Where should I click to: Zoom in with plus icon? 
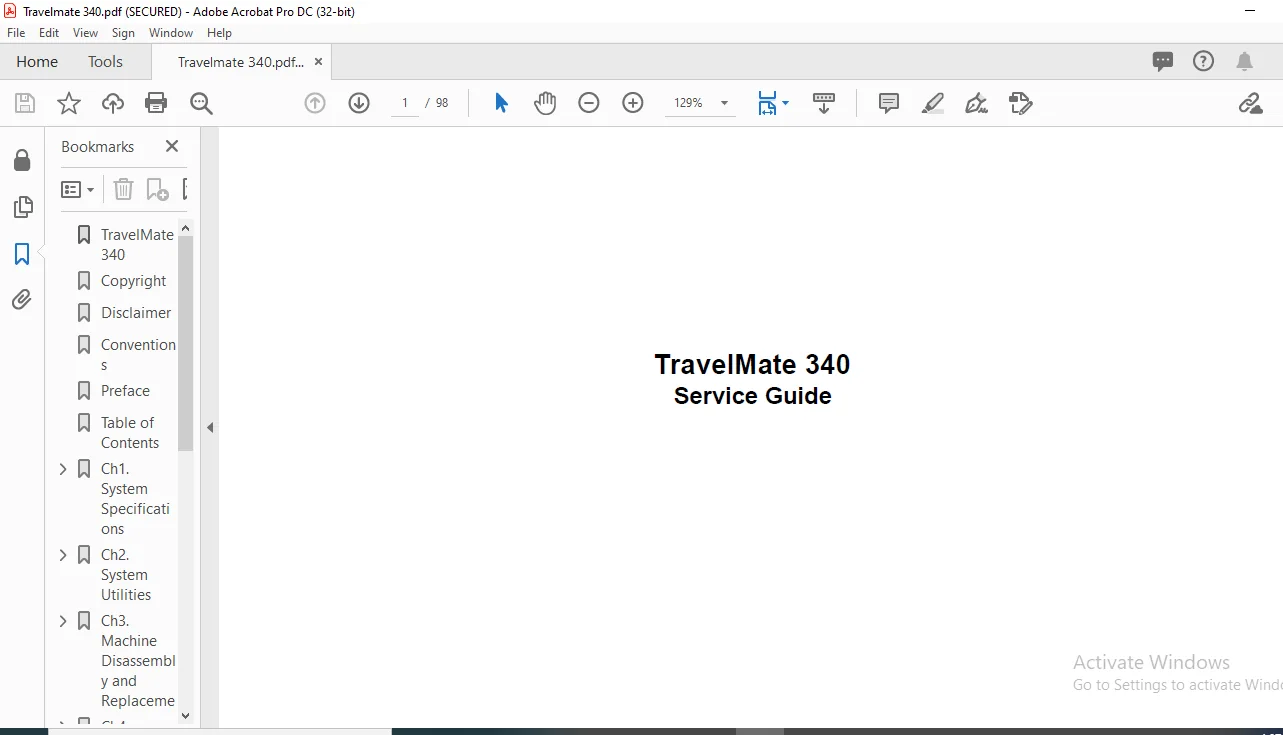633,103
